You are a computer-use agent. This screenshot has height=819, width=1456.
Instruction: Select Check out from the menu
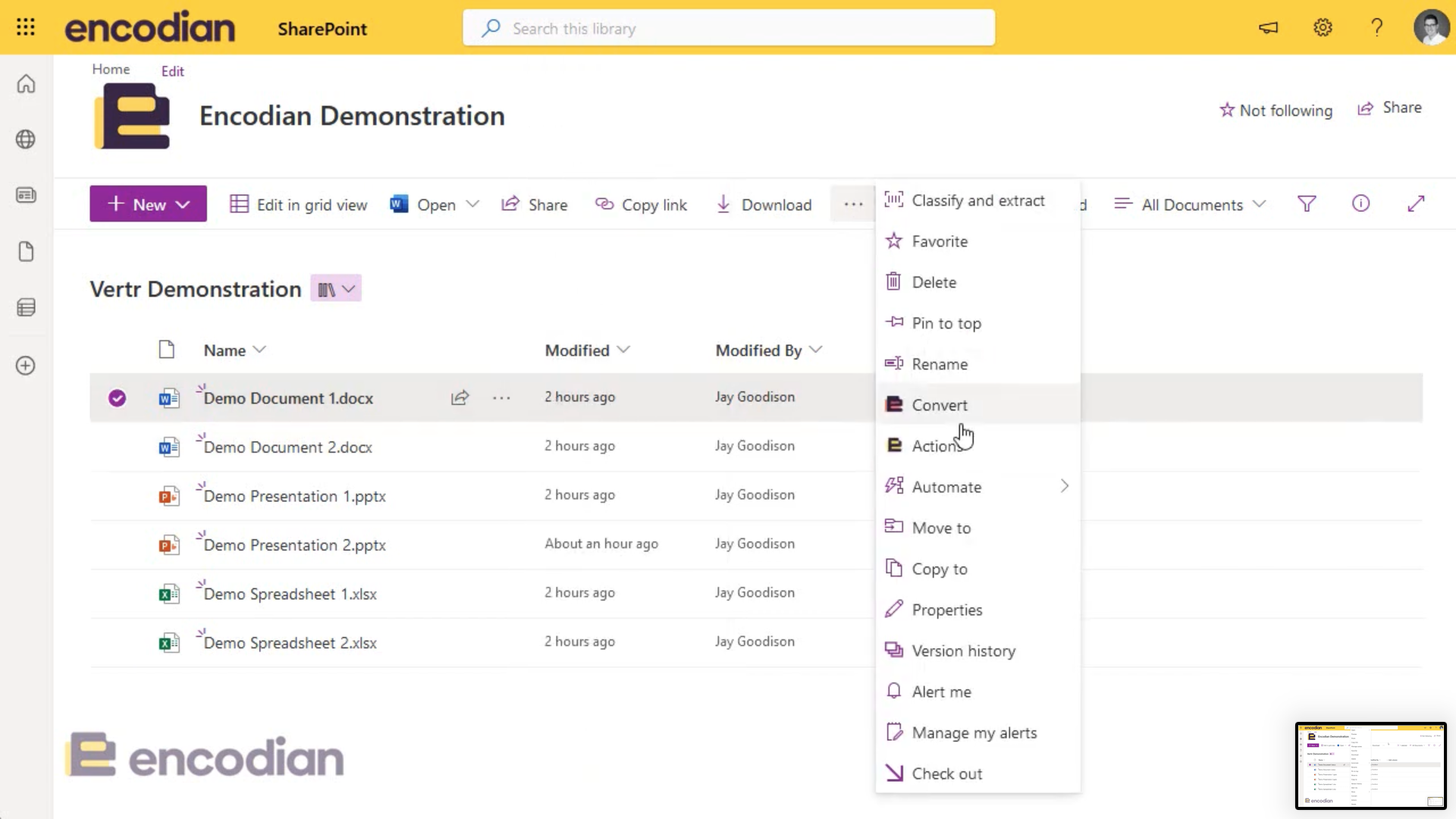click(978, 773)
